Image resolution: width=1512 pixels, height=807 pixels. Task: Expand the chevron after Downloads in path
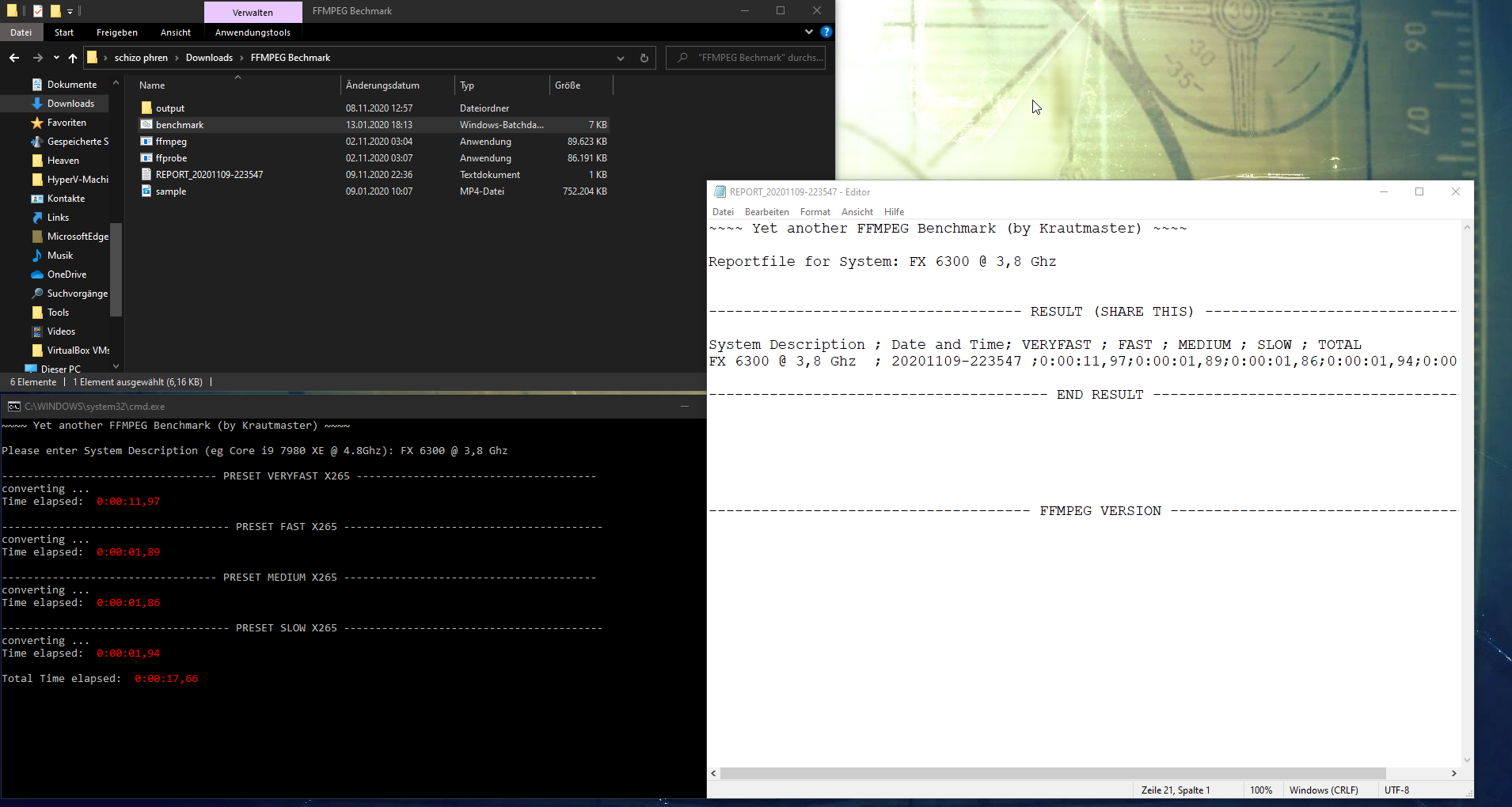(x=241, y=58)
